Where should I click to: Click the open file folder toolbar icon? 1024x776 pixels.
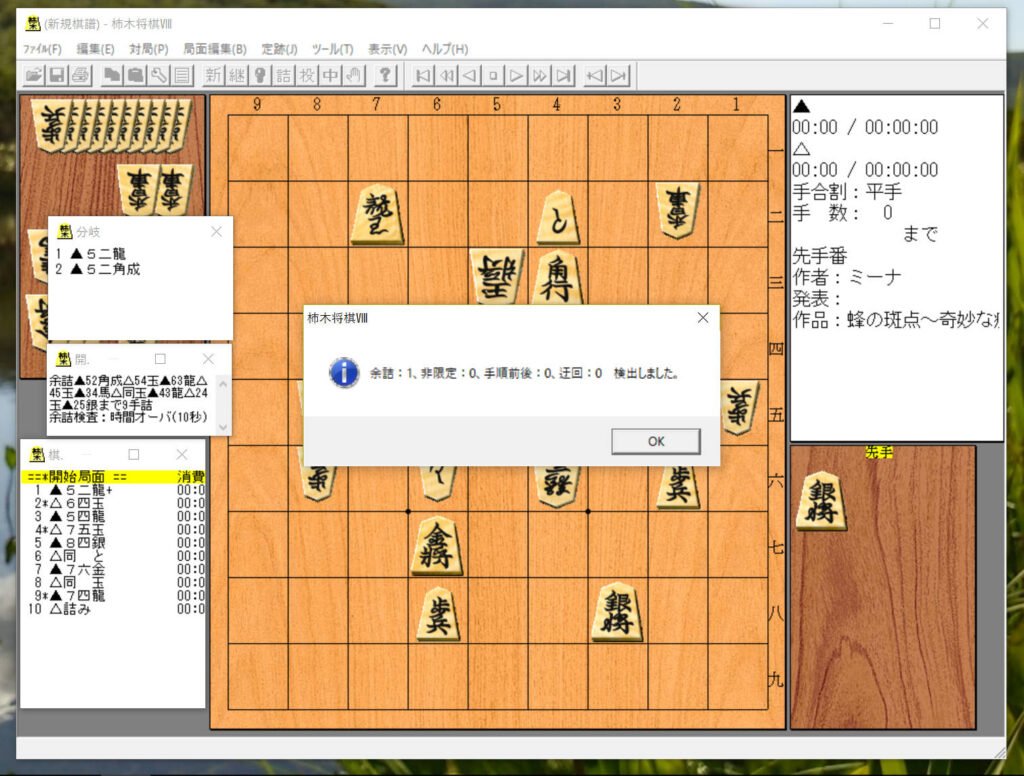34,75
